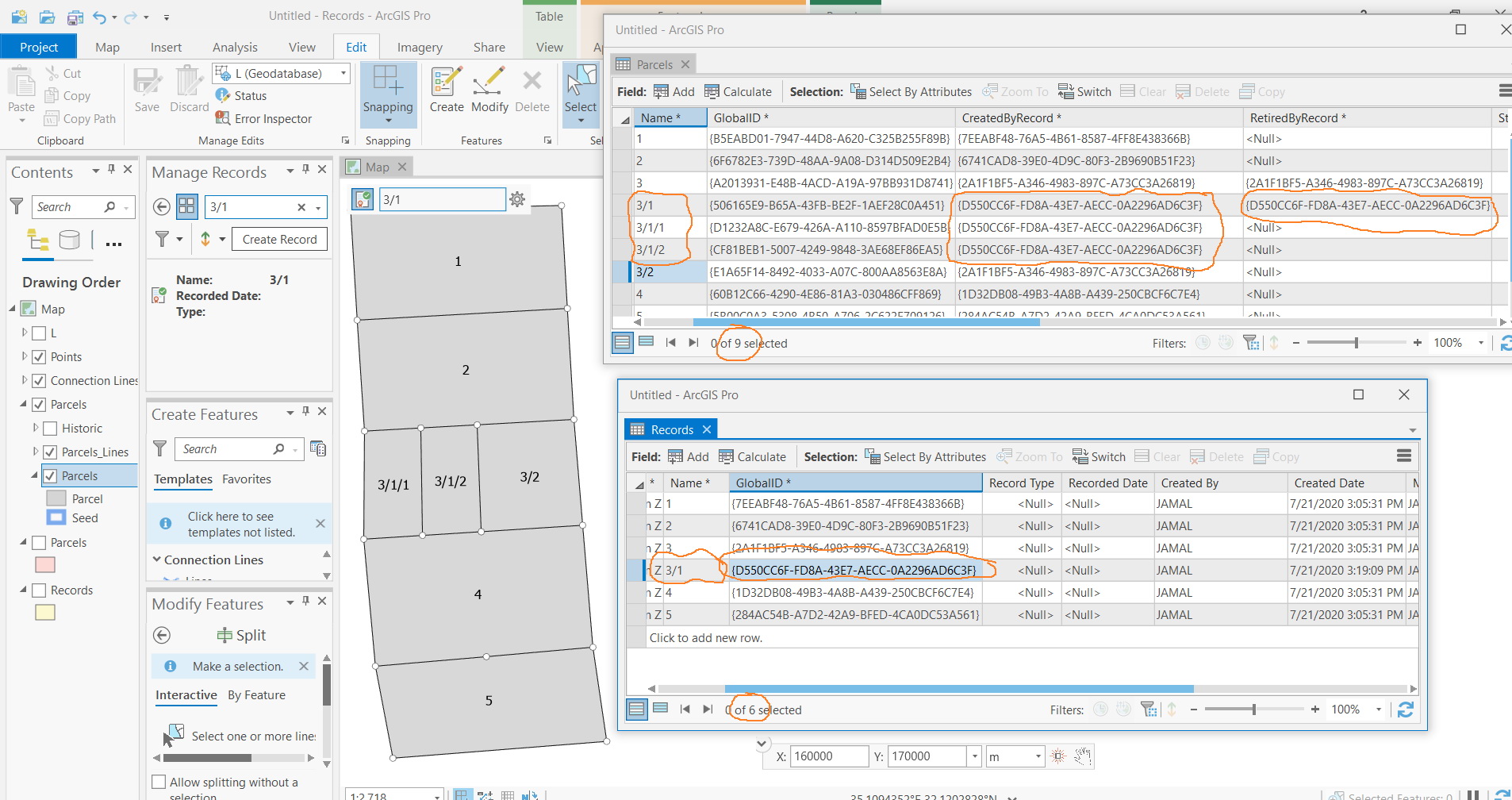The image size is (1512, 800).
Task: Refresh the Records table
Action: (1405, 710)
